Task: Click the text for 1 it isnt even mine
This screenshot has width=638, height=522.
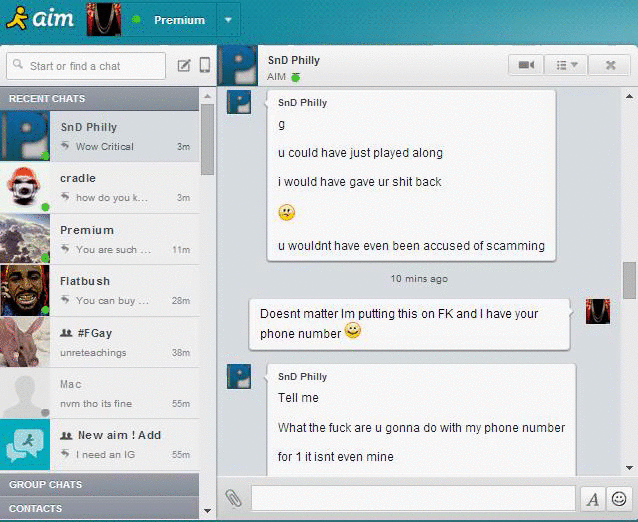Action: (336, 456)
